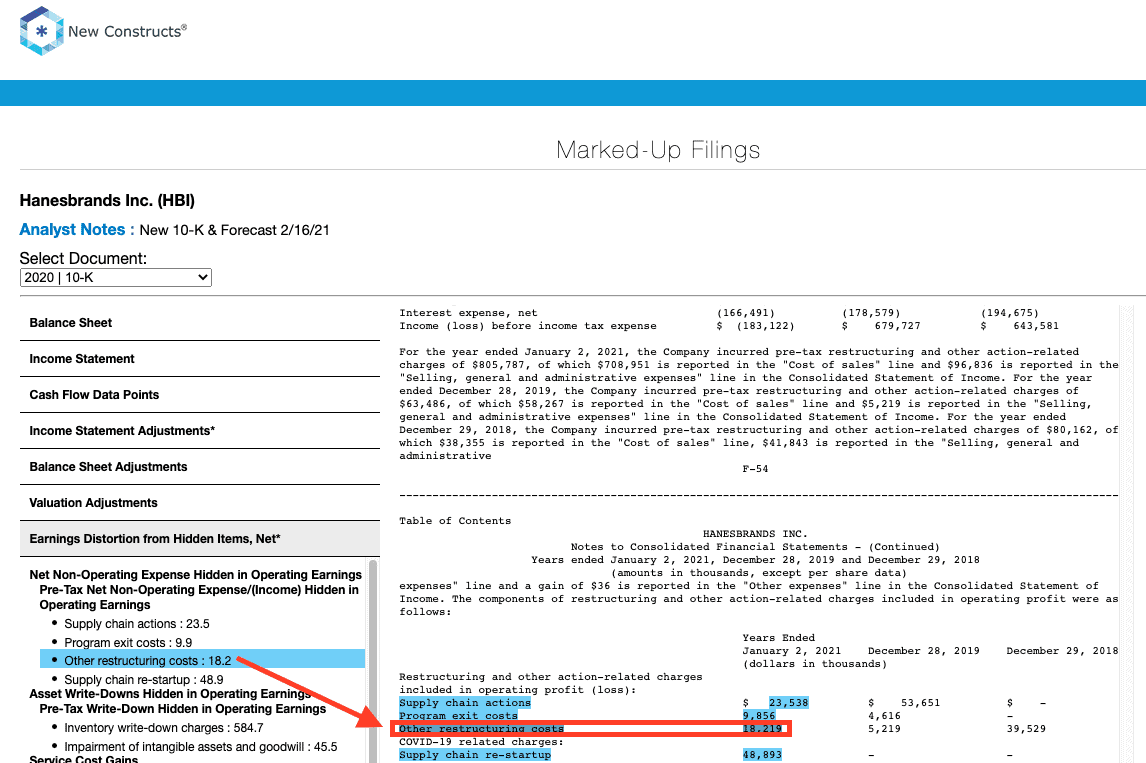Select the Other restructuring costs : 18.2 item
Screen dimensions: 1146x763
coord(202,661)
